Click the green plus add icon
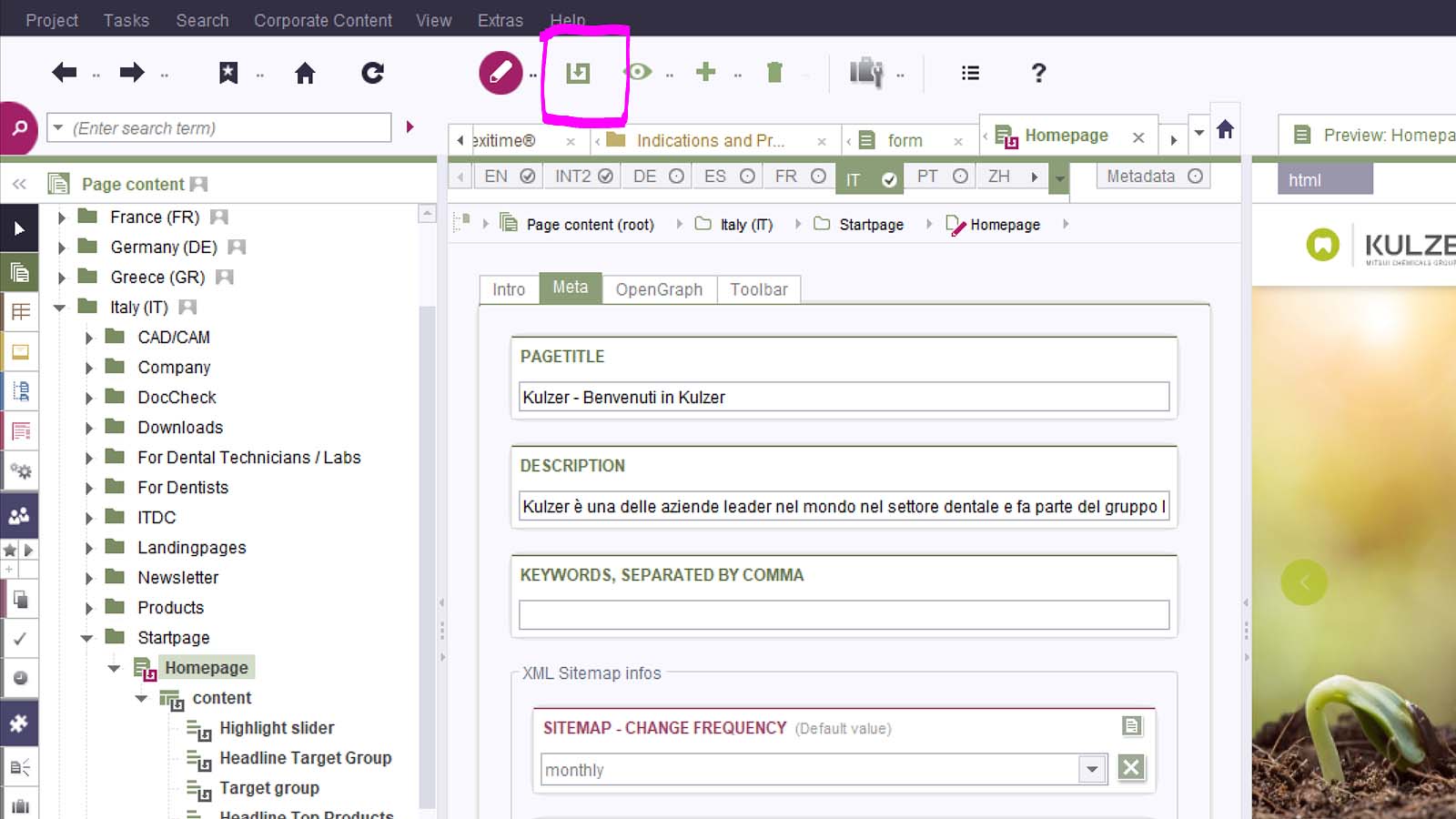The image size is (1456, 819). (705, 72)
